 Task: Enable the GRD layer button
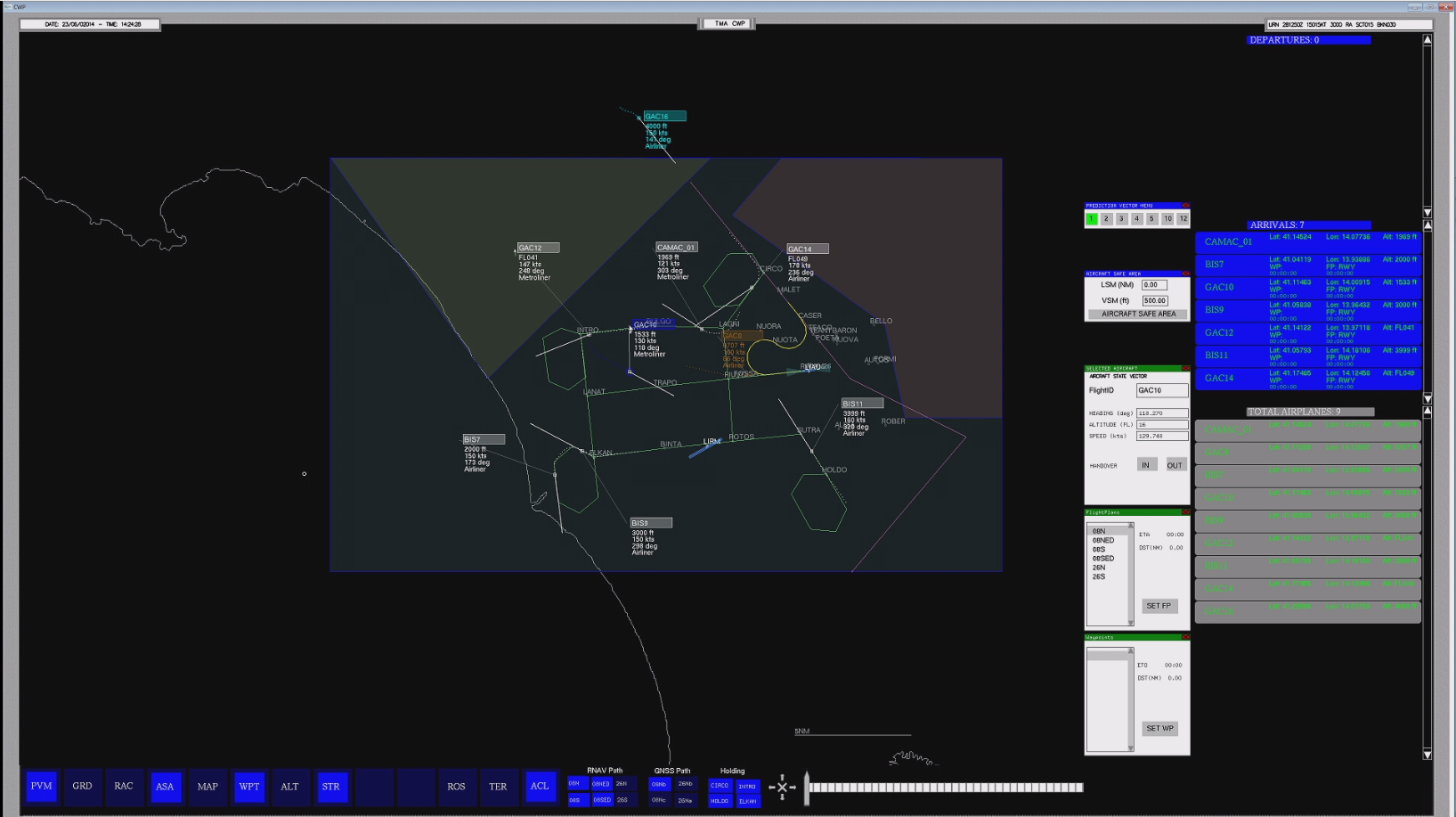[x=82, y=787]
